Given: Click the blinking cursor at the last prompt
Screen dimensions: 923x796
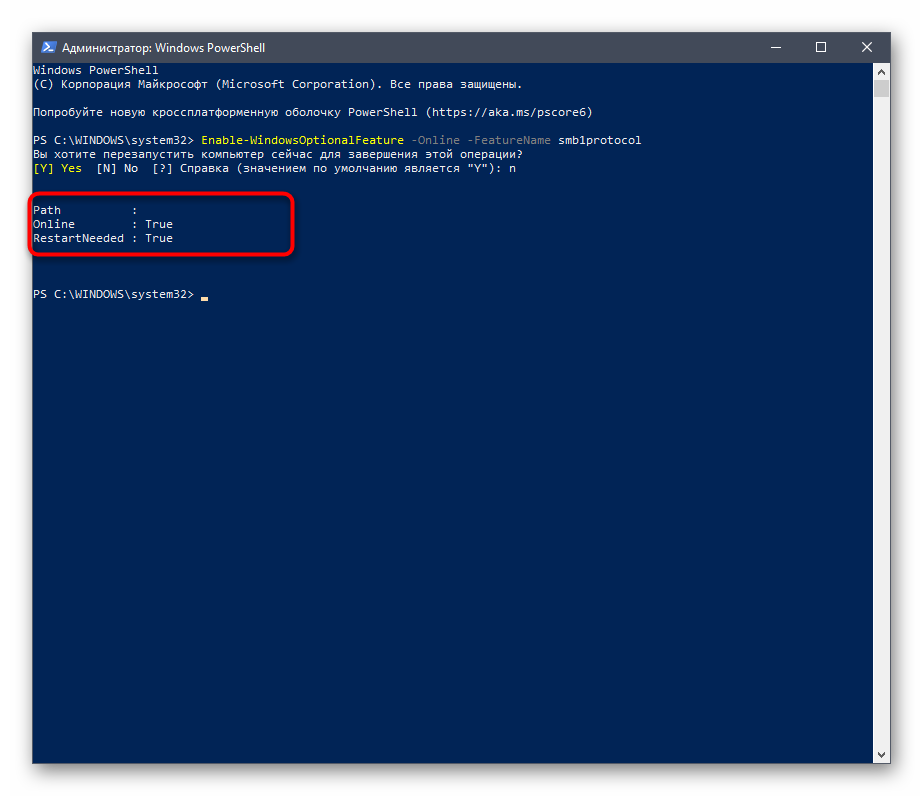Looking at the screenshot, I should [x=204, y=296].
